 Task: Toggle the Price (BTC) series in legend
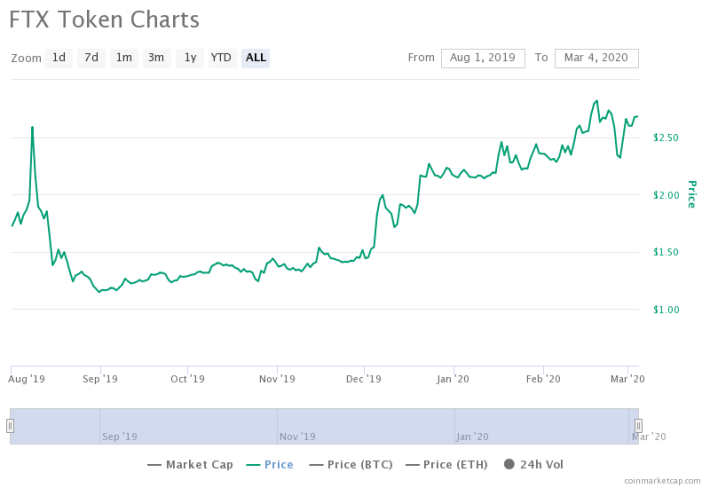[351, 464]
